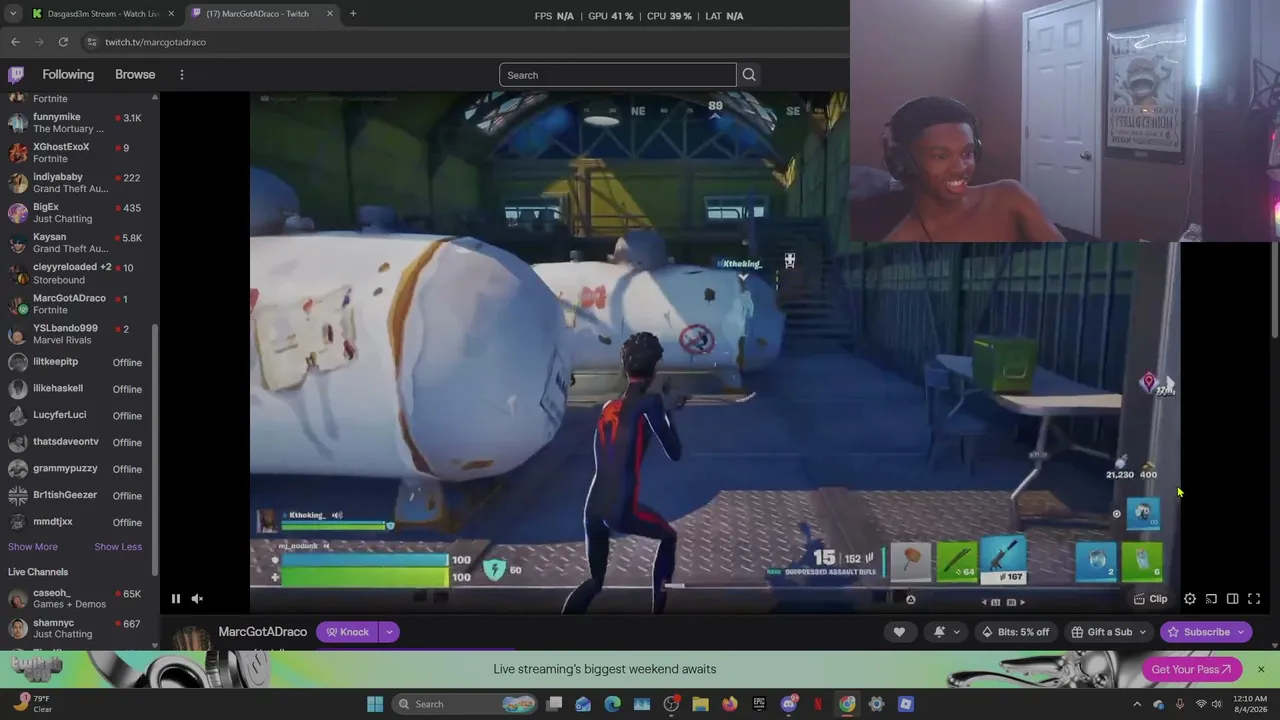The width and height of the screenshot is (1280, 720).
Task: Pause the Twitch stream video
Action: pos(175,599)
